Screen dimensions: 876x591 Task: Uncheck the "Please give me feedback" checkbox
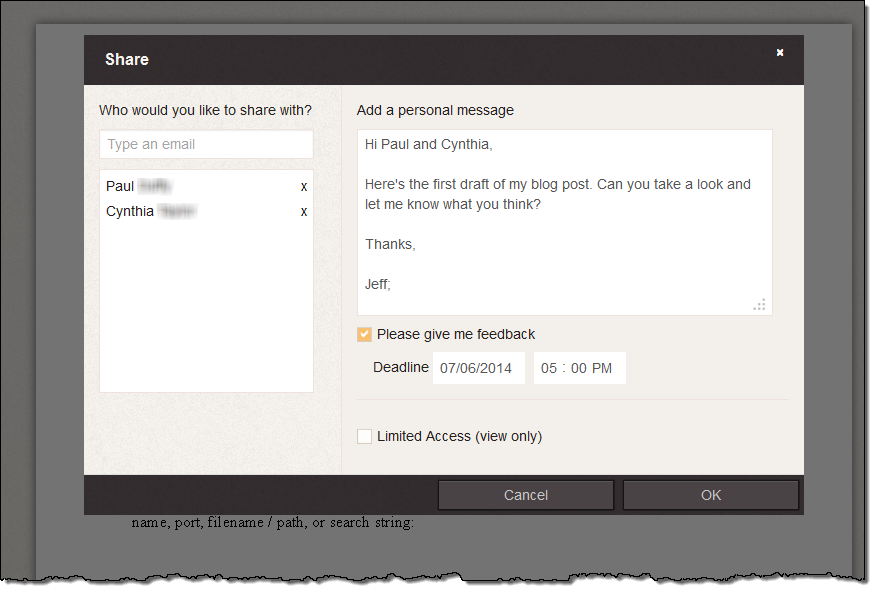click(365, 335)
